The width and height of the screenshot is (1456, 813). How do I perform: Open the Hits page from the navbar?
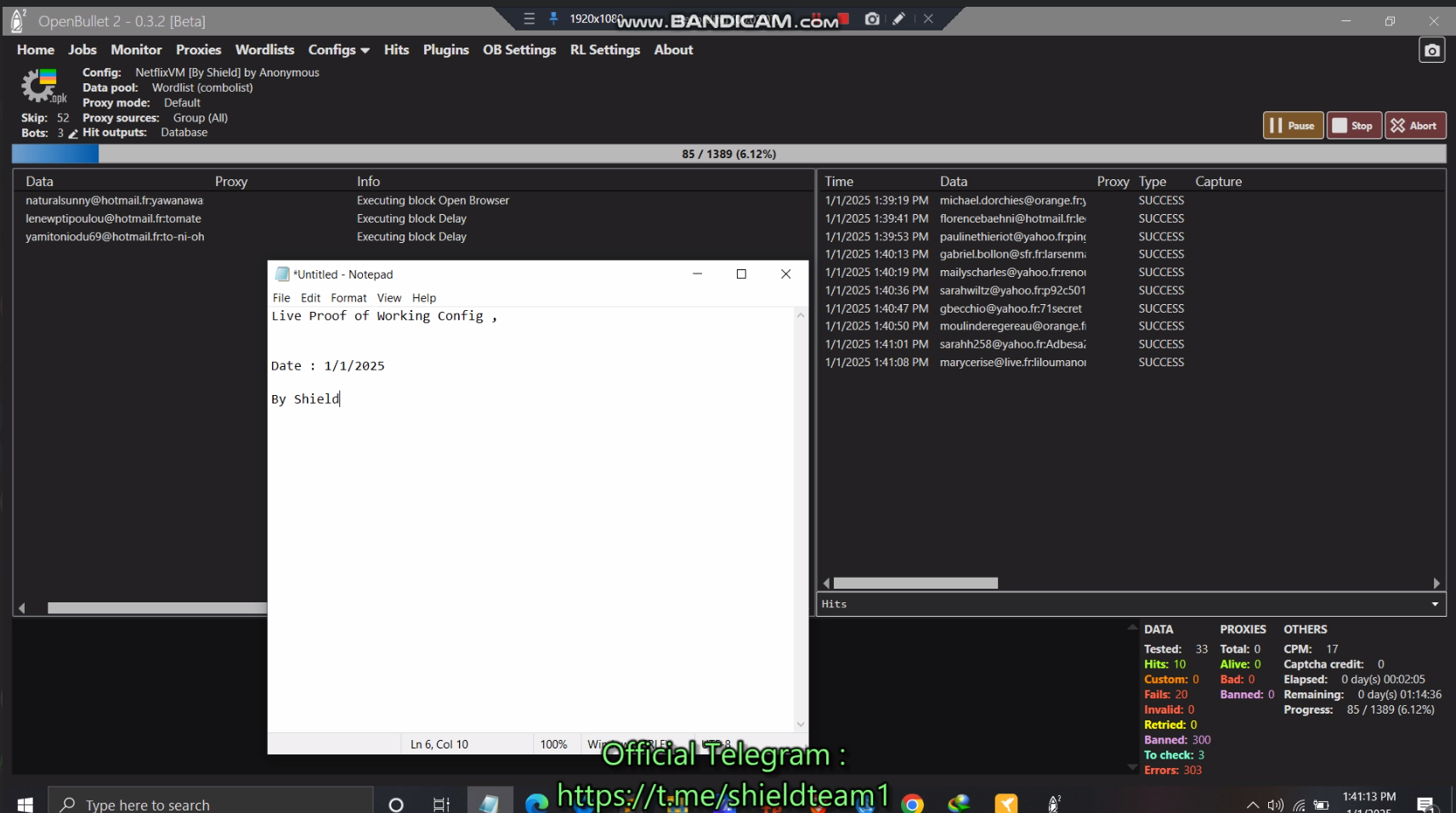[396, 50]
